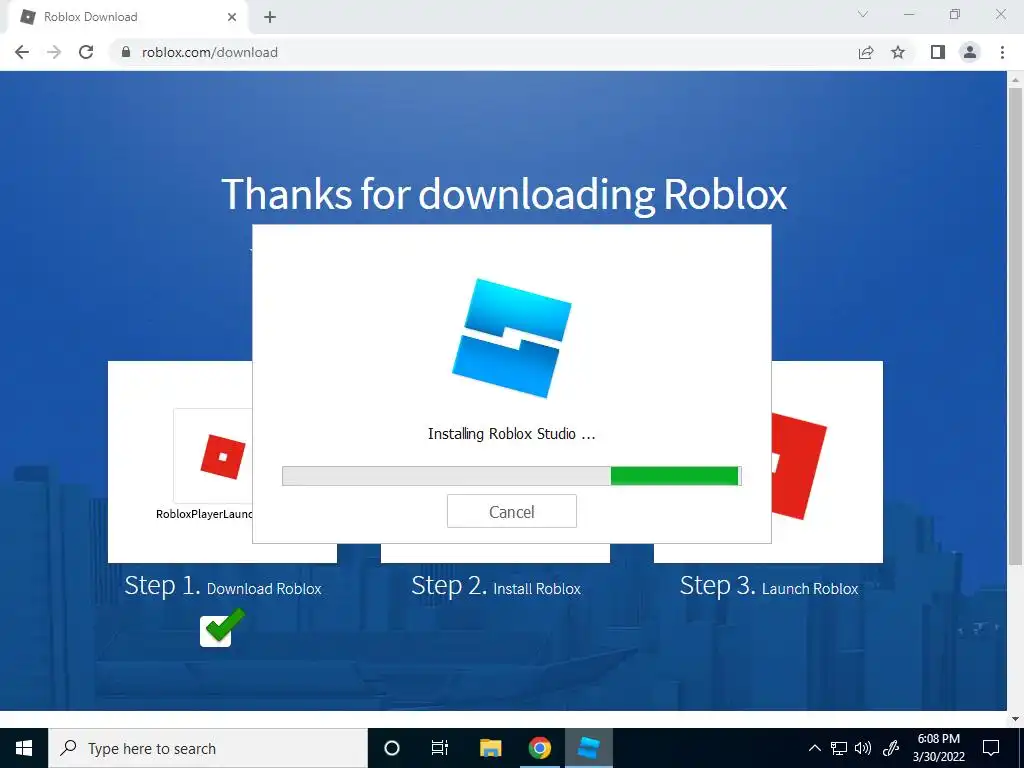
Task: Open the Chrome profile menu
Action: [x=970, y=52]
